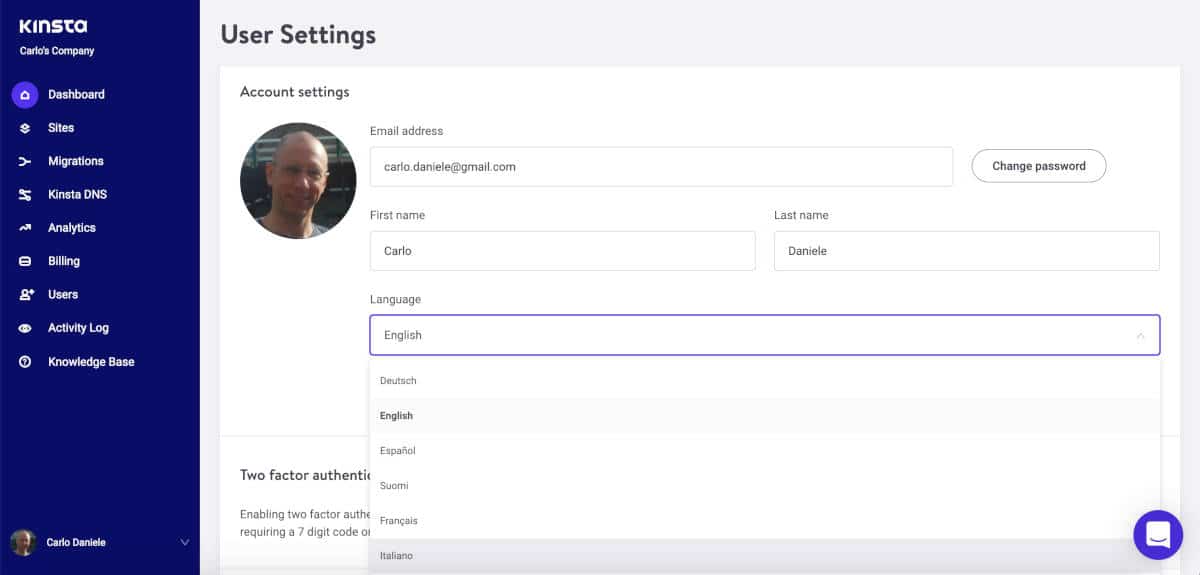Click the Activity Log eye icon
This screenshot has width=1200, height=575.
[25, 328]
